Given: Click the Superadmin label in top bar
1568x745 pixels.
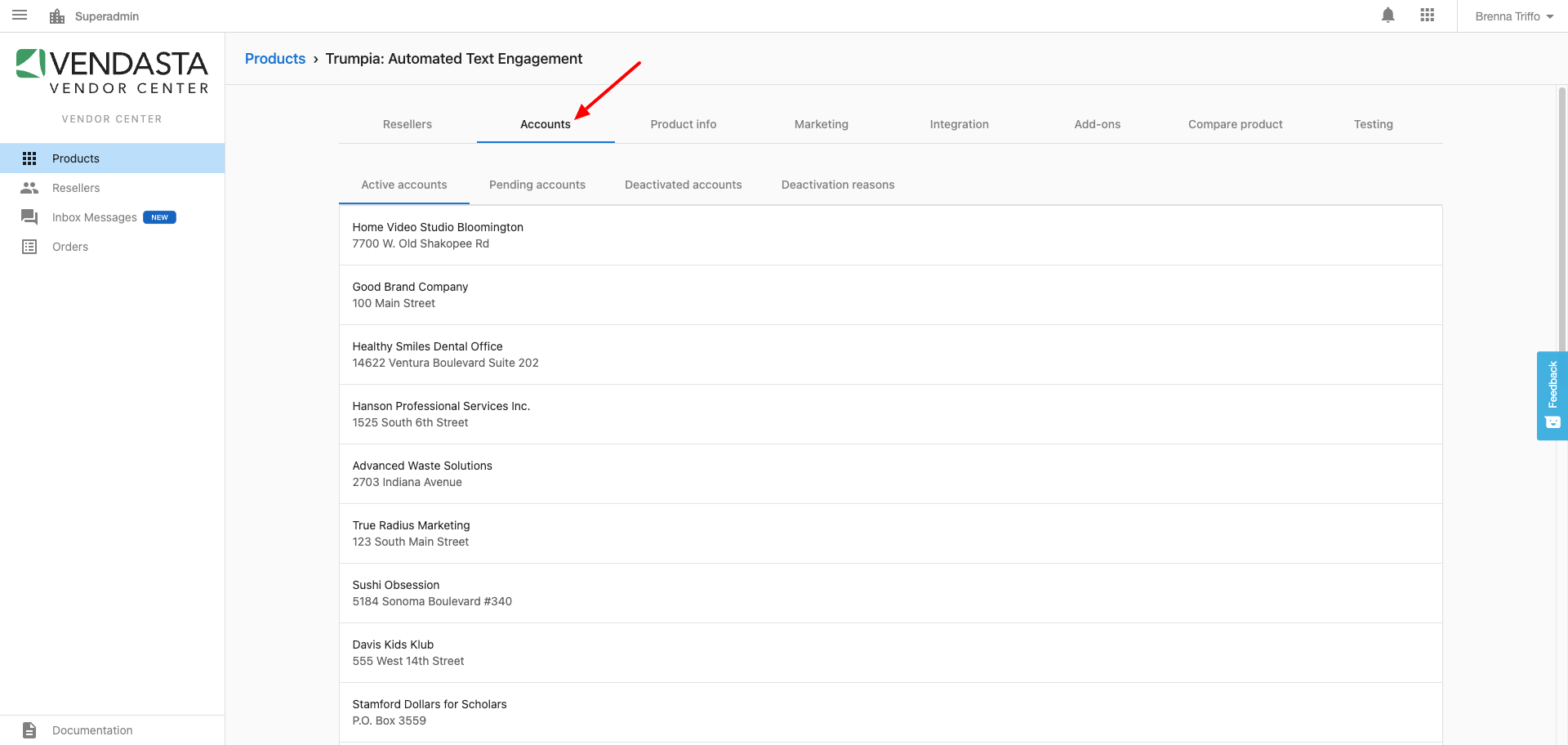Looking at the screenshot, I should [107, 16].
